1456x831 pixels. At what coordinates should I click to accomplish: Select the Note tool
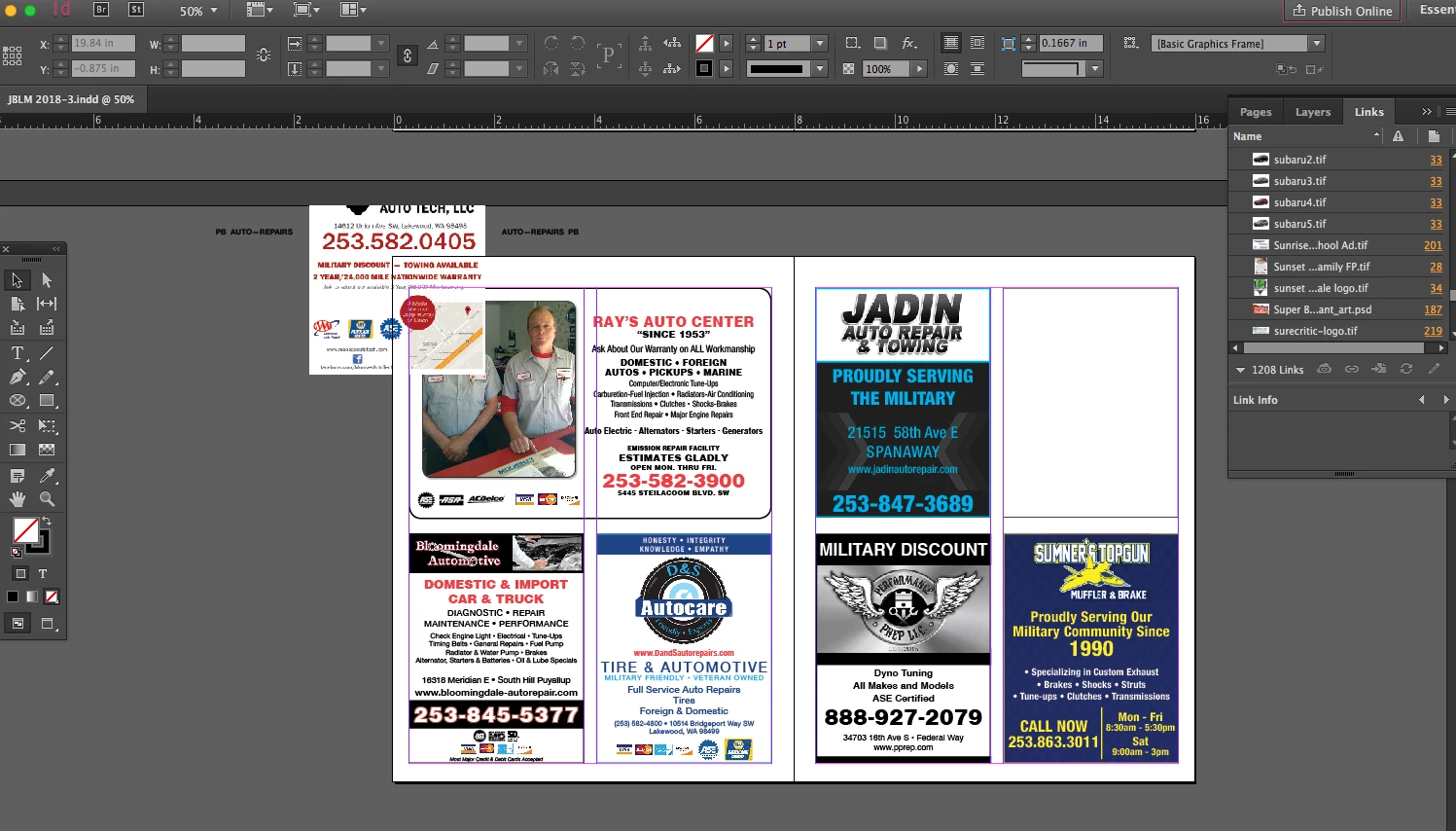(x=18, y=476)
